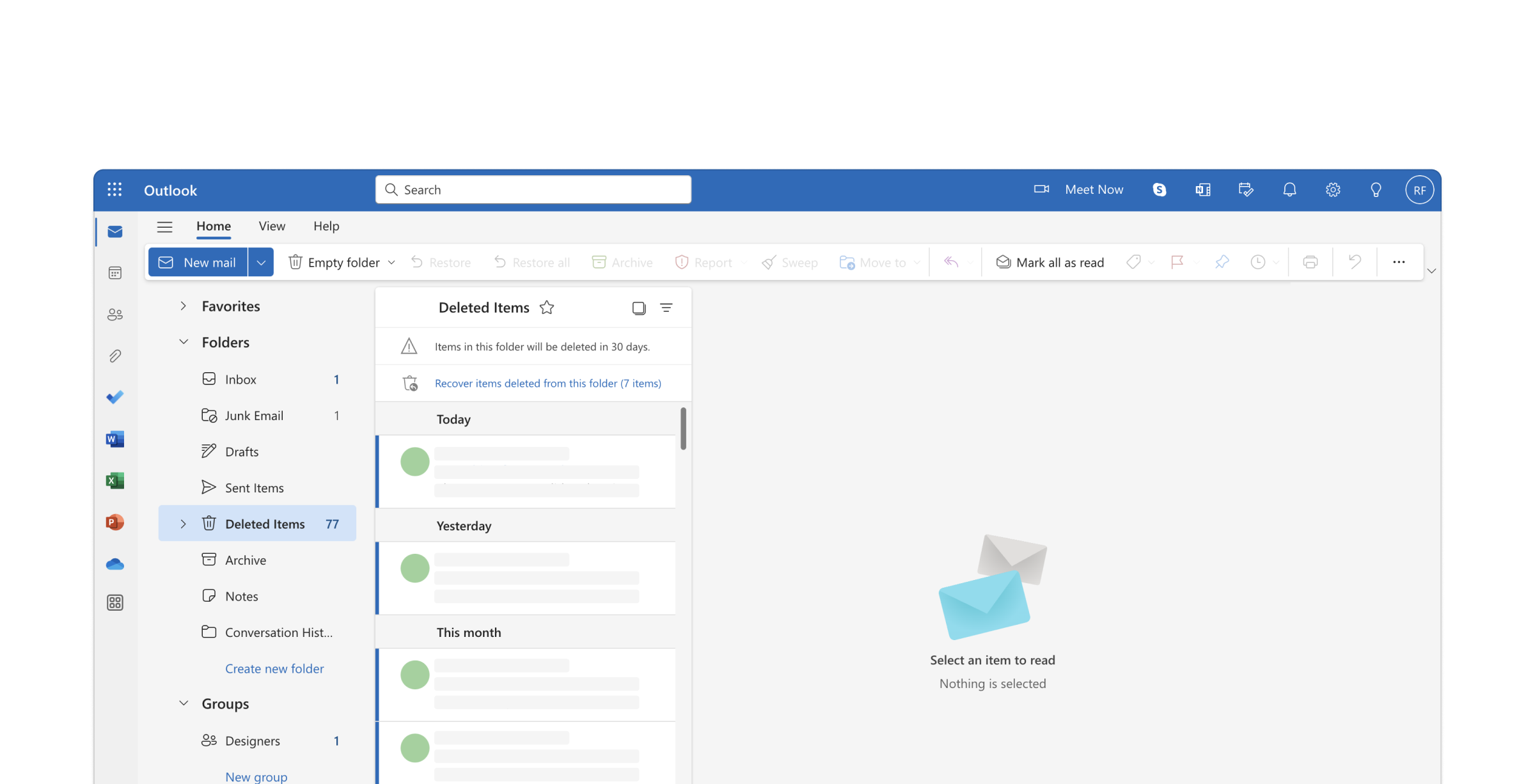Viewport: 1535px width, 784px height.
Task: Expand the Deleted Items subfolder
Action: [x=182, y=523]
